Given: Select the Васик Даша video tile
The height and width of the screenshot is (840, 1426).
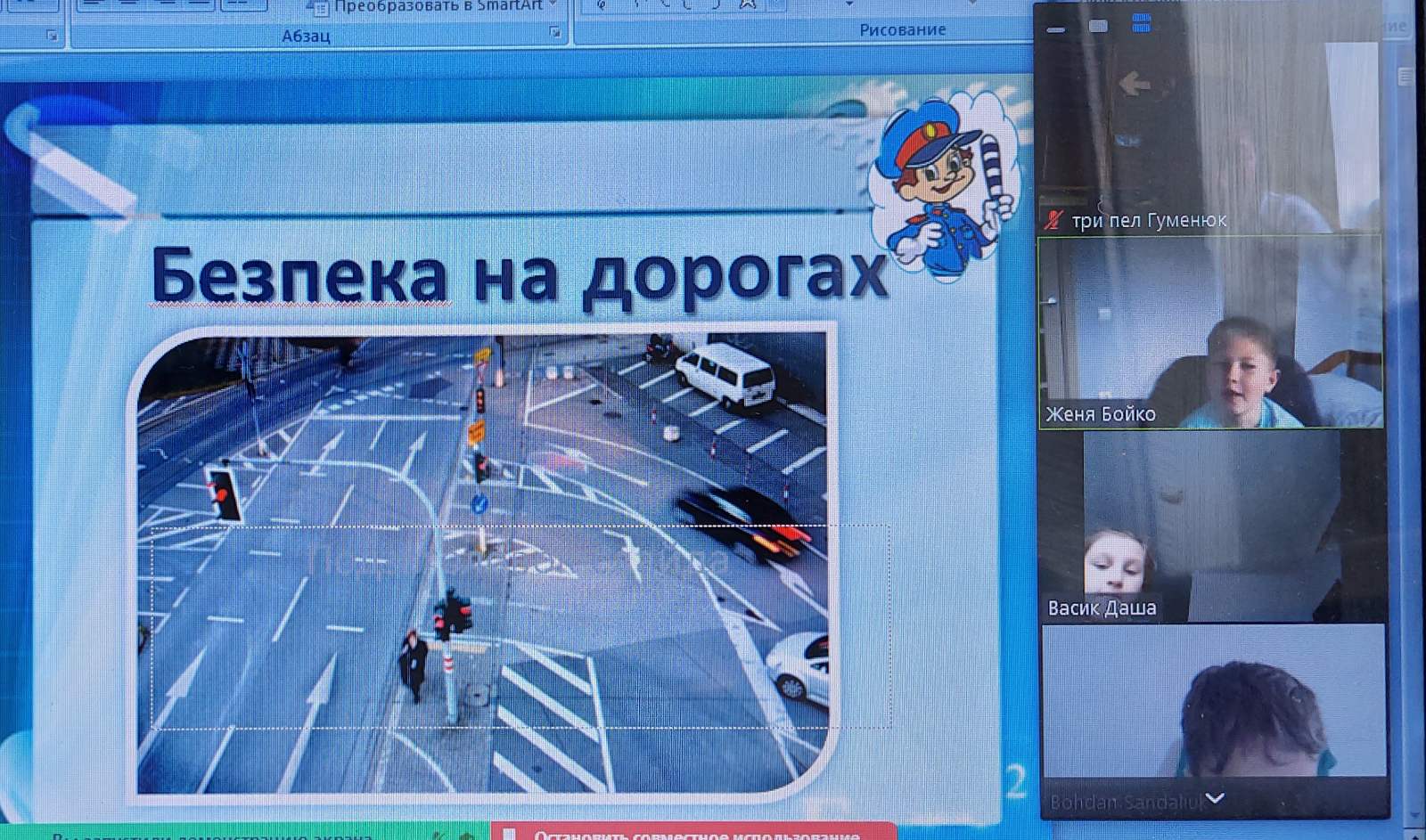Looking at the screenshot, I should [x=1210, y=526].
